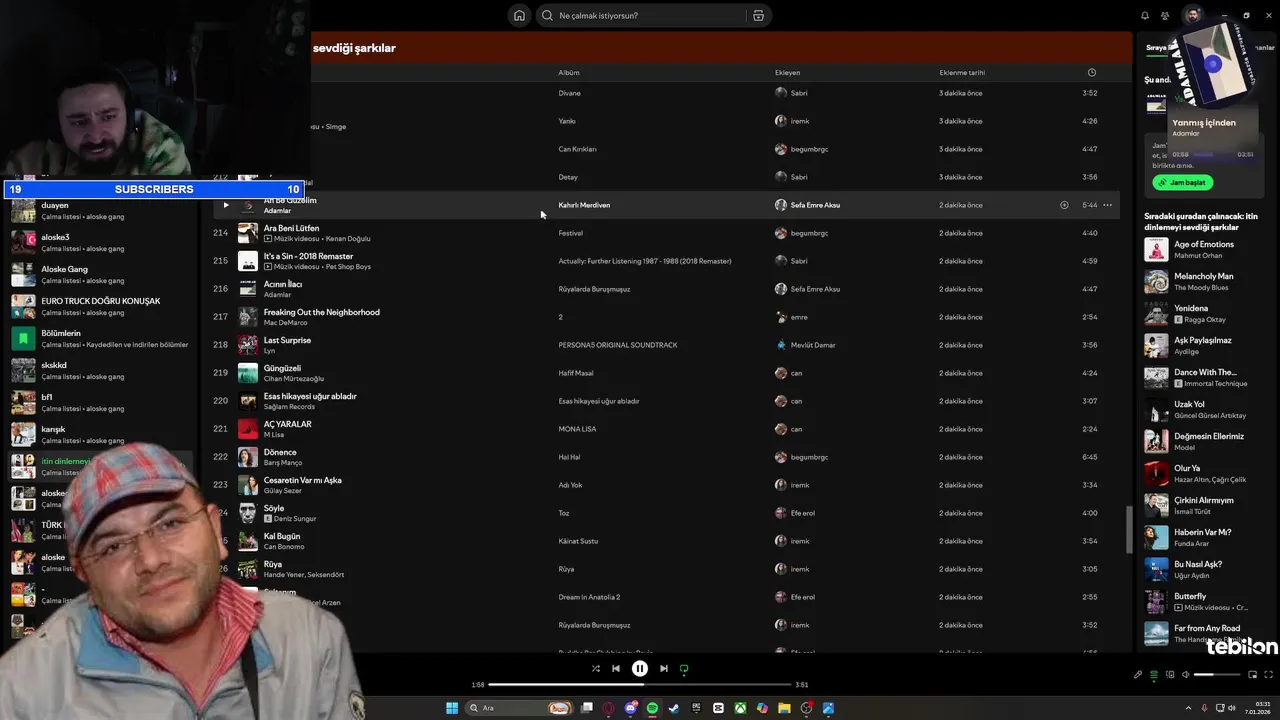Select the track "Freaking Out the Neighborhood"
The image size is (1280, 720).
coord(321,312)
